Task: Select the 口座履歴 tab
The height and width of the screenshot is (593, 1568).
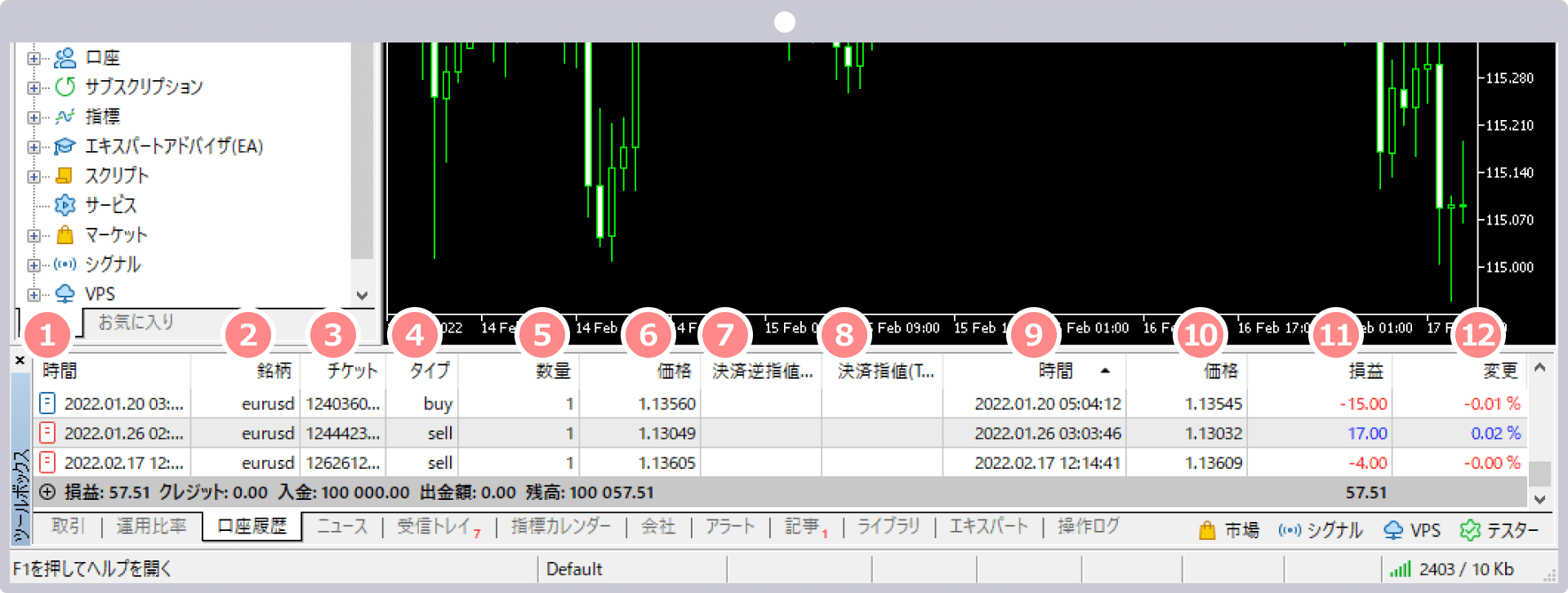Action: (252, 526)
